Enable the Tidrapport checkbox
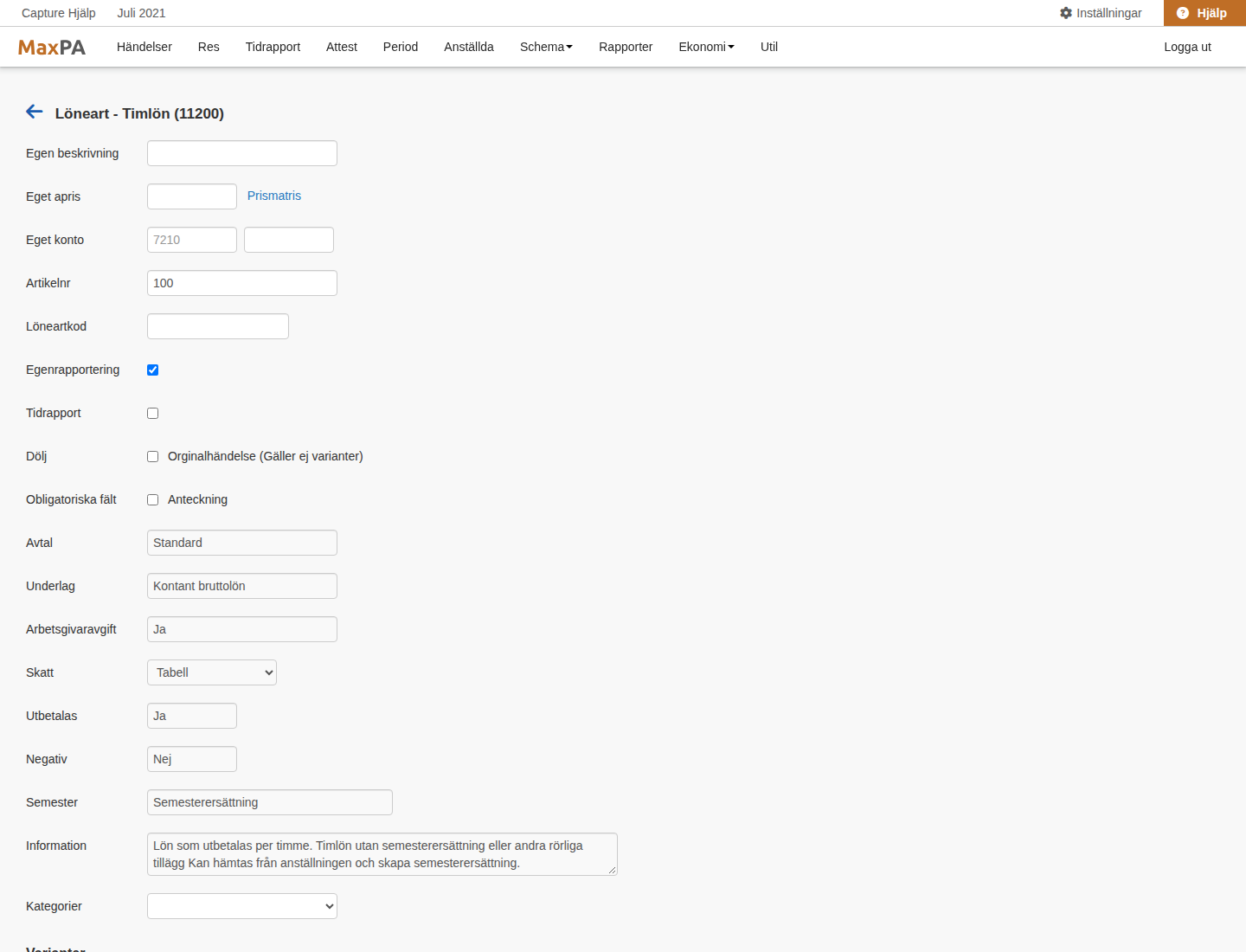The height and width of the screenshot is (952, 1246). coord(153,413)
